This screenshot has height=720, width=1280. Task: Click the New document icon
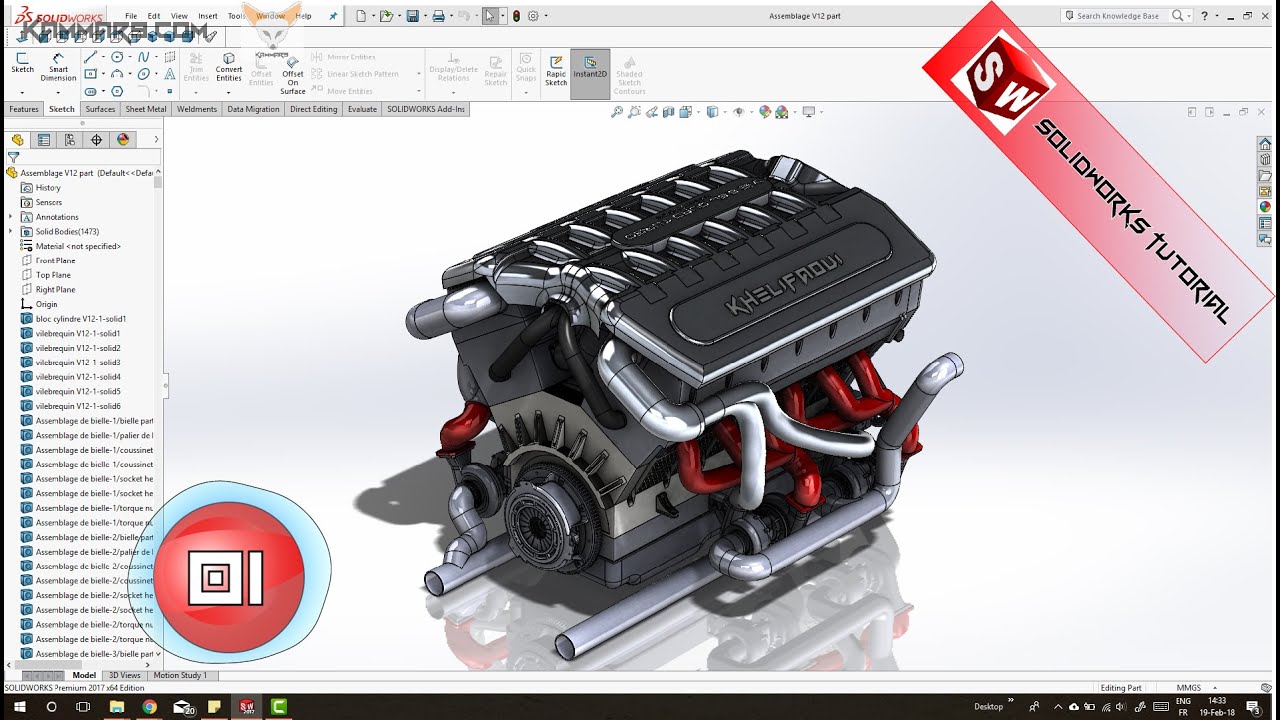coord(360,16)
